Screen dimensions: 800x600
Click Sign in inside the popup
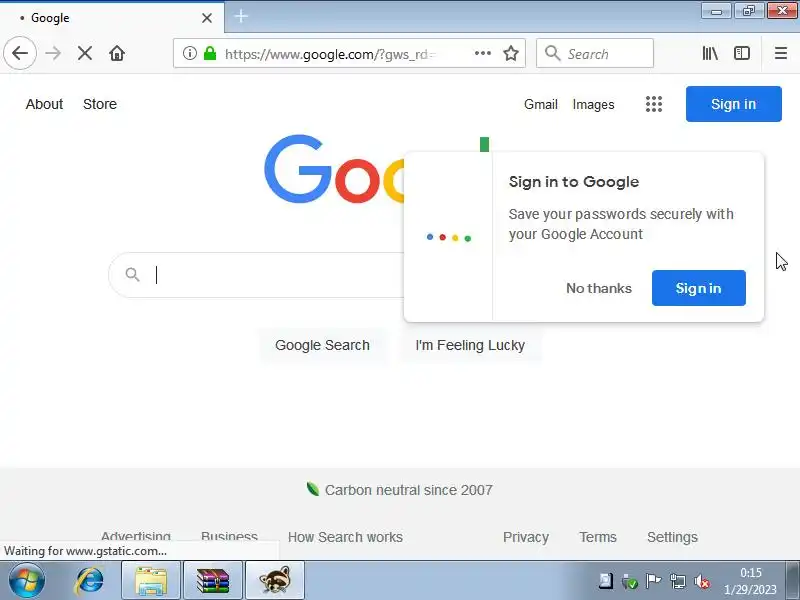(698, 288)
